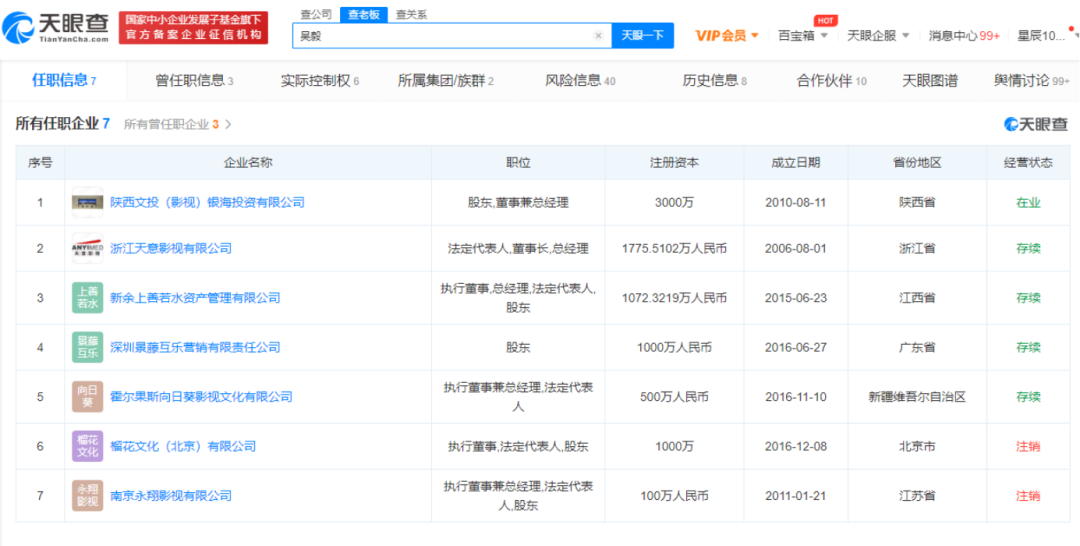
Task: Click founding date 2010-08-11
Action: coord(796,202)
